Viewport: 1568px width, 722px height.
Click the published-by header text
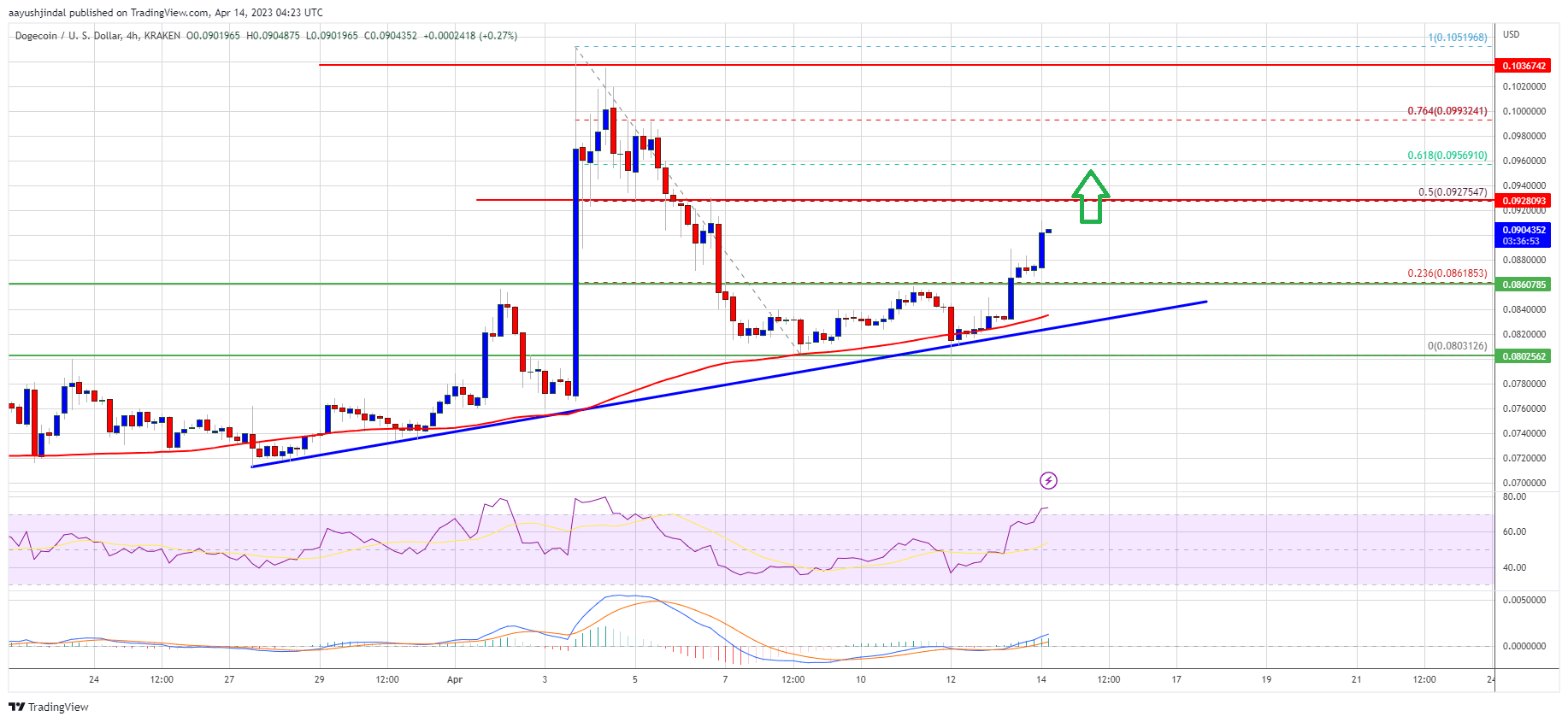point(166,13)
